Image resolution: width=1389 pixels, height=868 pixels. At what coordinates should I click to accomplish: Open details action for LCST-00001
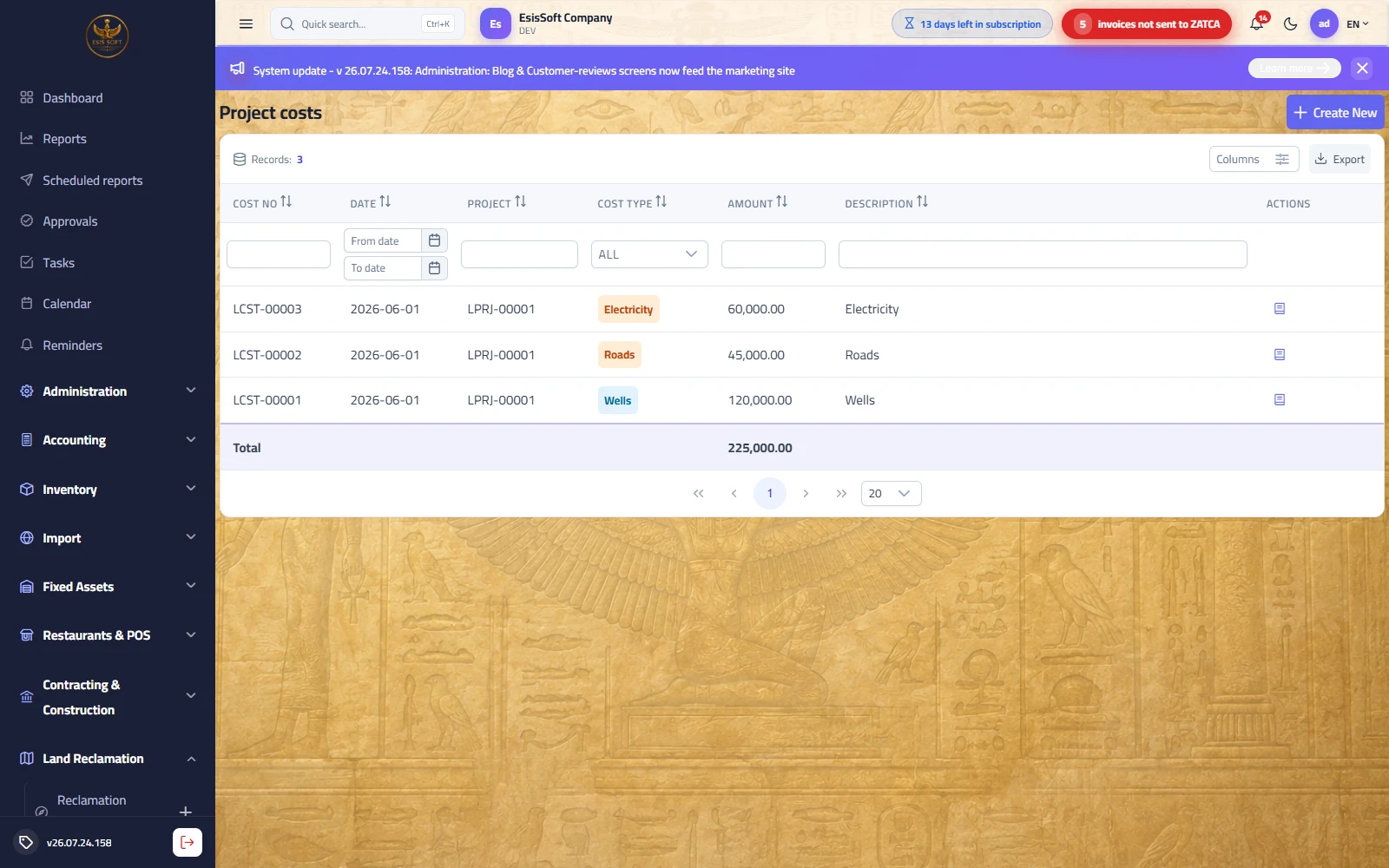tap(1280, 400)
